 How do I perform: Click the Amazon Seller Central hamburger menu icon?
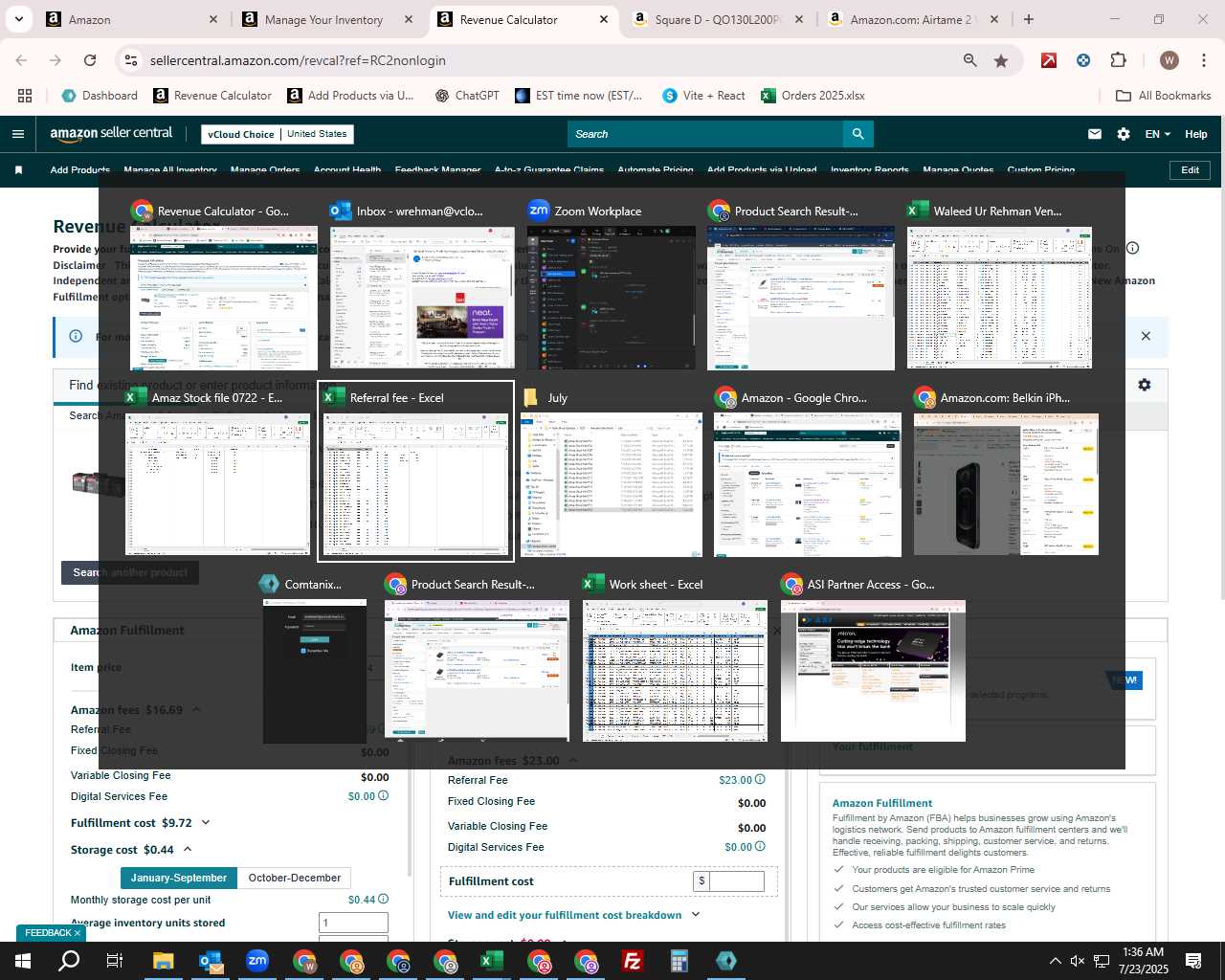(x=18, y=134)
